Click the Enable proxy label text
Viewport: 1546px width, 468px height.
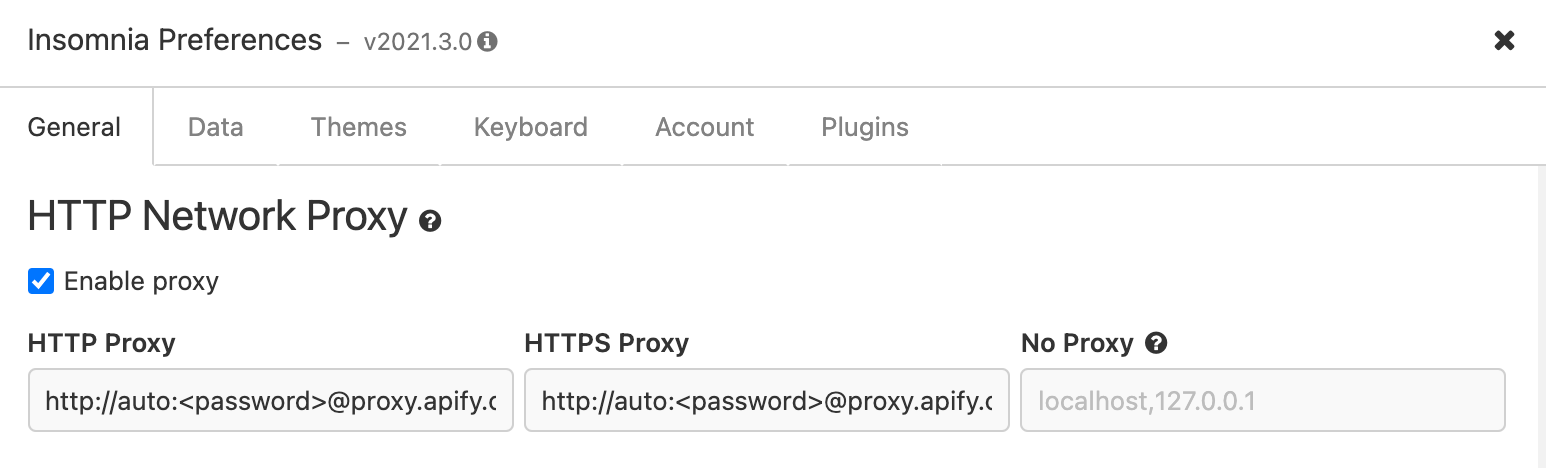coord(141,282)
